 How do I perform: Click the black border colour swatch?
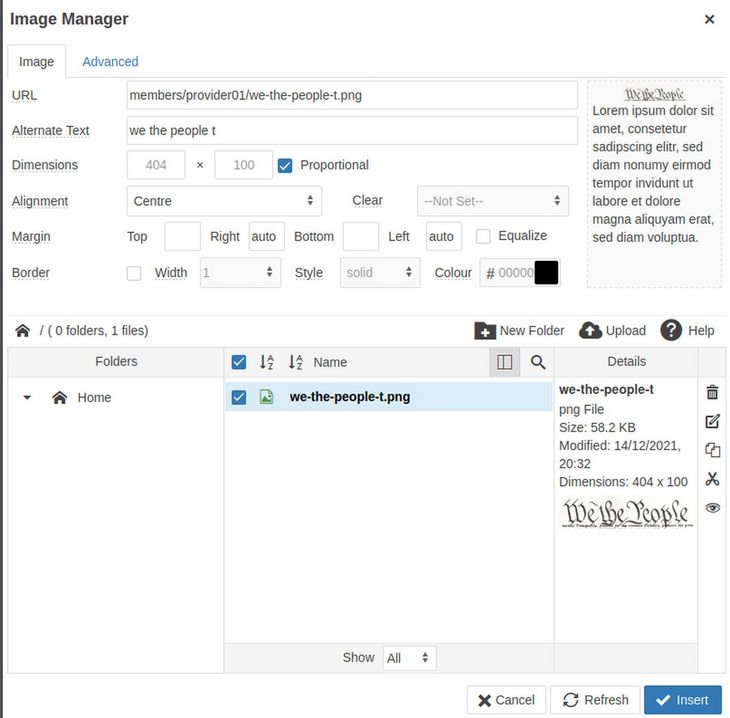point(546,273)
